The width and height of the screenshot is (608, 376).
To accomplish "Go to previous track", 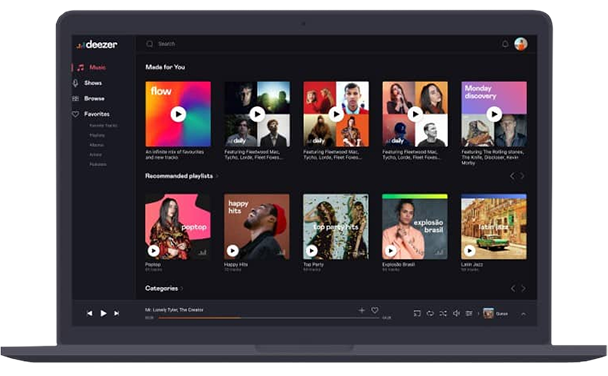I will click(x=90, y=313).
